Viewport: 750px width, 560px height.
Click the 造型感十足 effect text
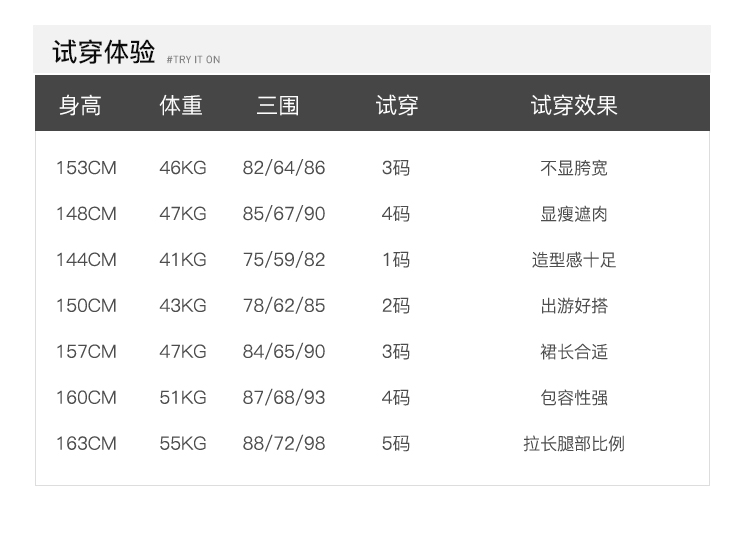pos(574,260)
